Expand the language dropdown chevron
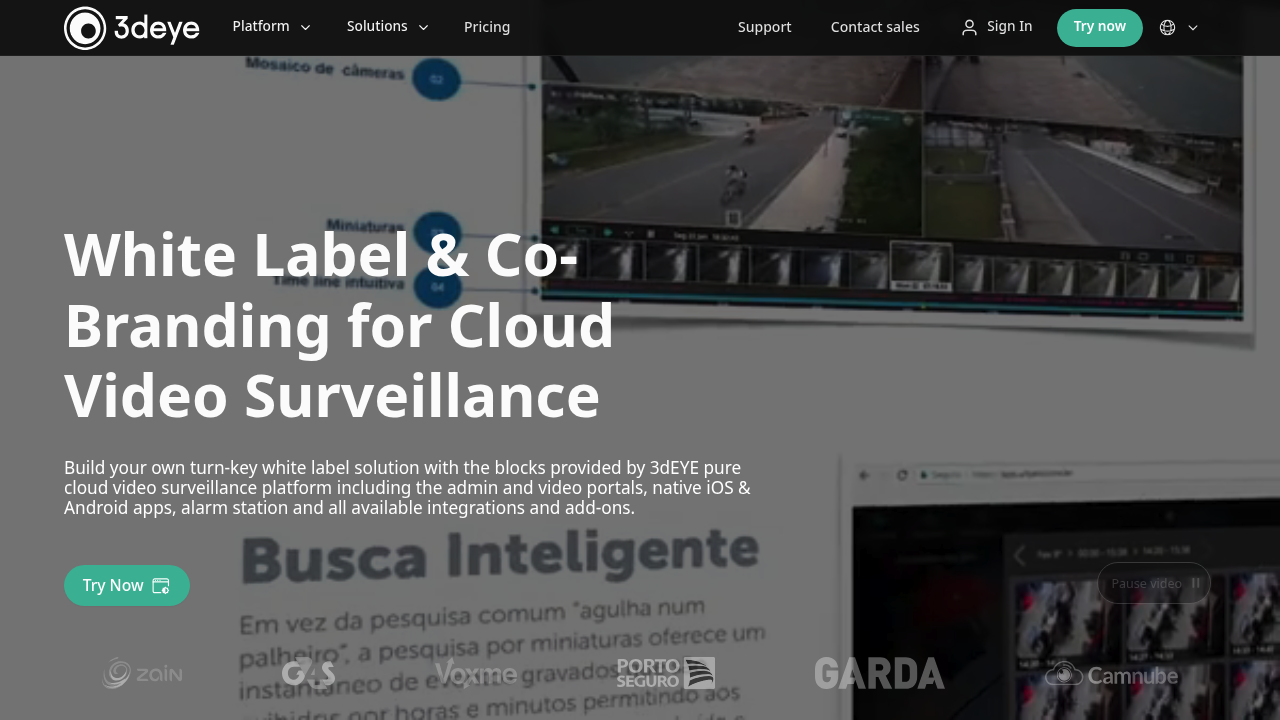The image size is (1280, 720). [1193, 28]
